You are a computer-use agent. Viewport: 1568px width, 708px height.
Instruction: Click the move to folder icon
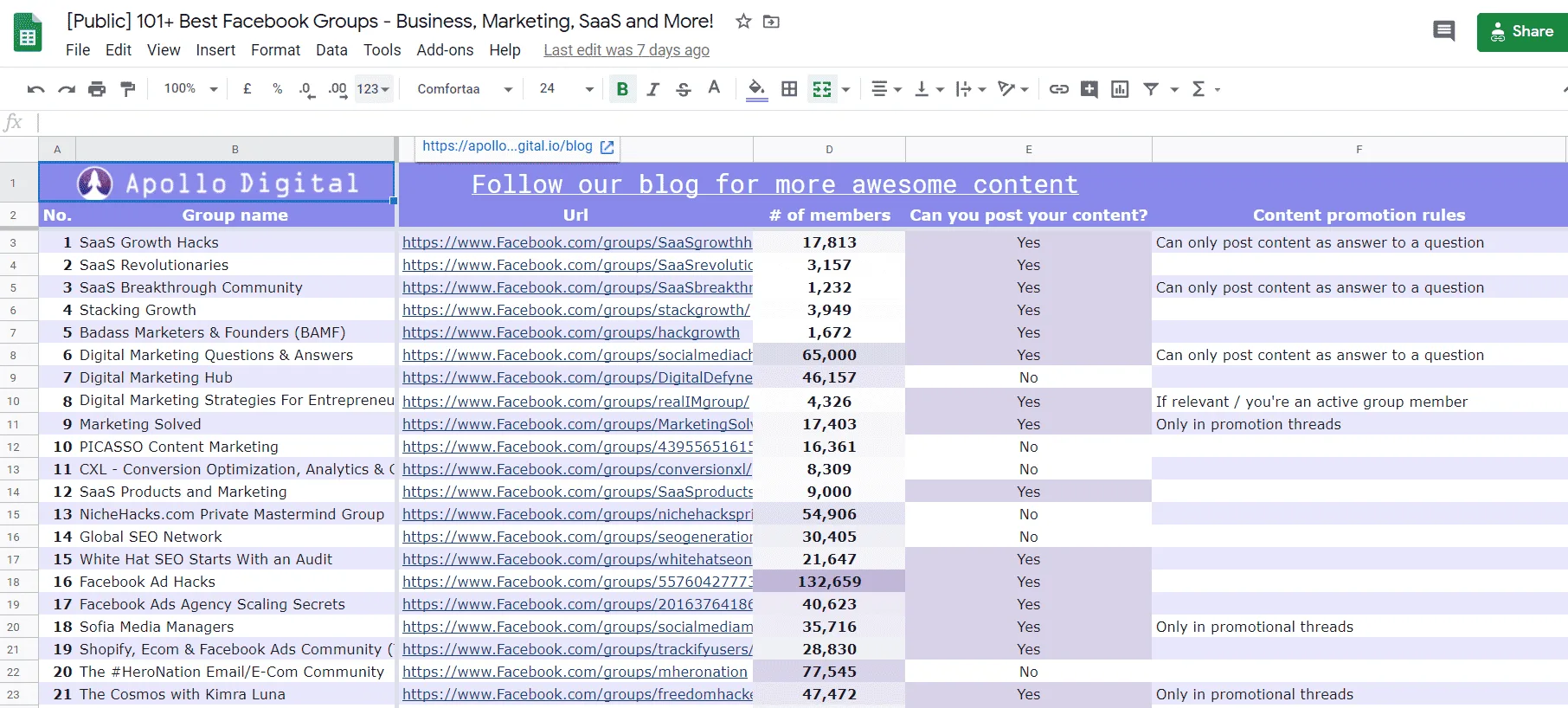click(x=771, y=21)
